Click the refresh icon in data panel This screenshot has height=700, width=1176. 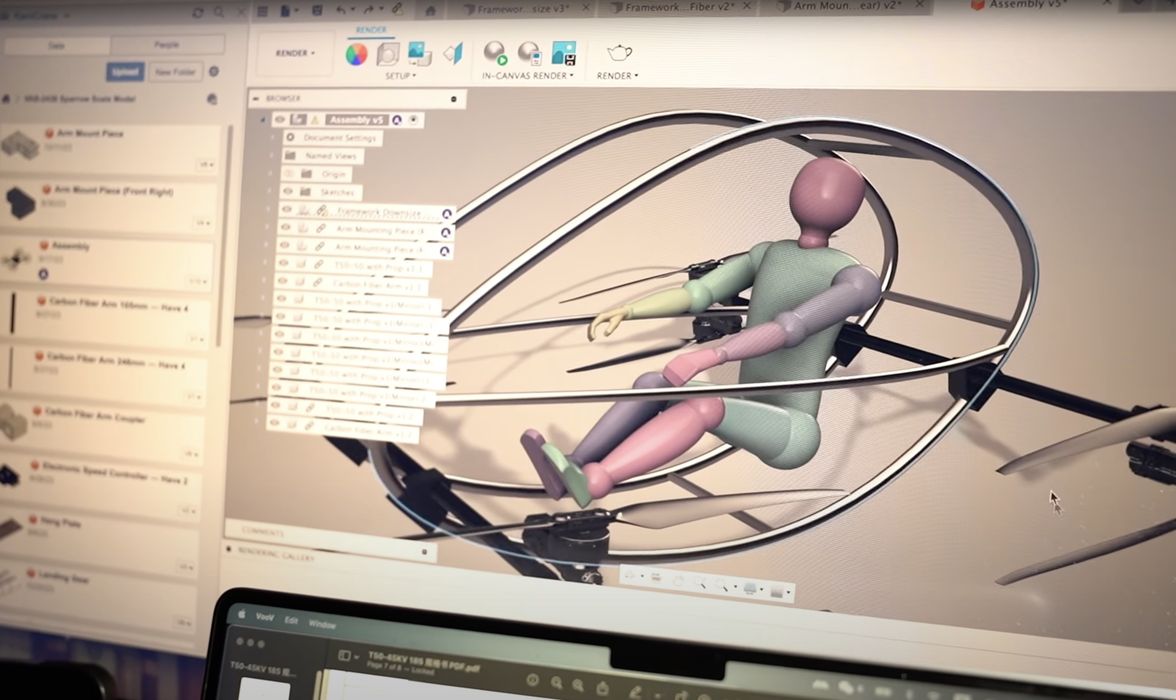[x=198, y=13]
